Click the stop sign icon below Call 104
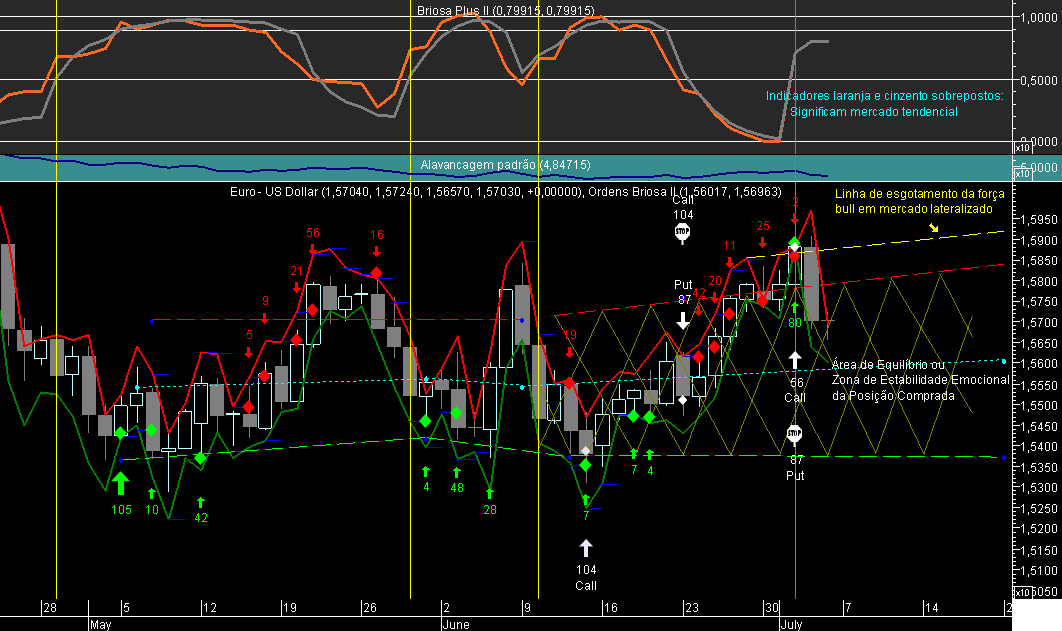 pyautogui.click(x=682, y=232)
